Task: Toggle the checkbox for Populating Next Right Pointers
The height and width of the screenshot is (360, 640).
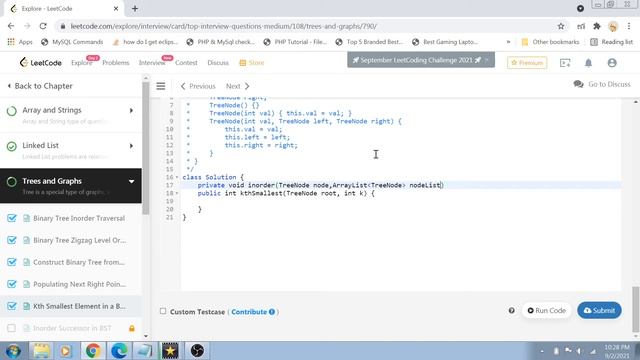Action: 12,284
